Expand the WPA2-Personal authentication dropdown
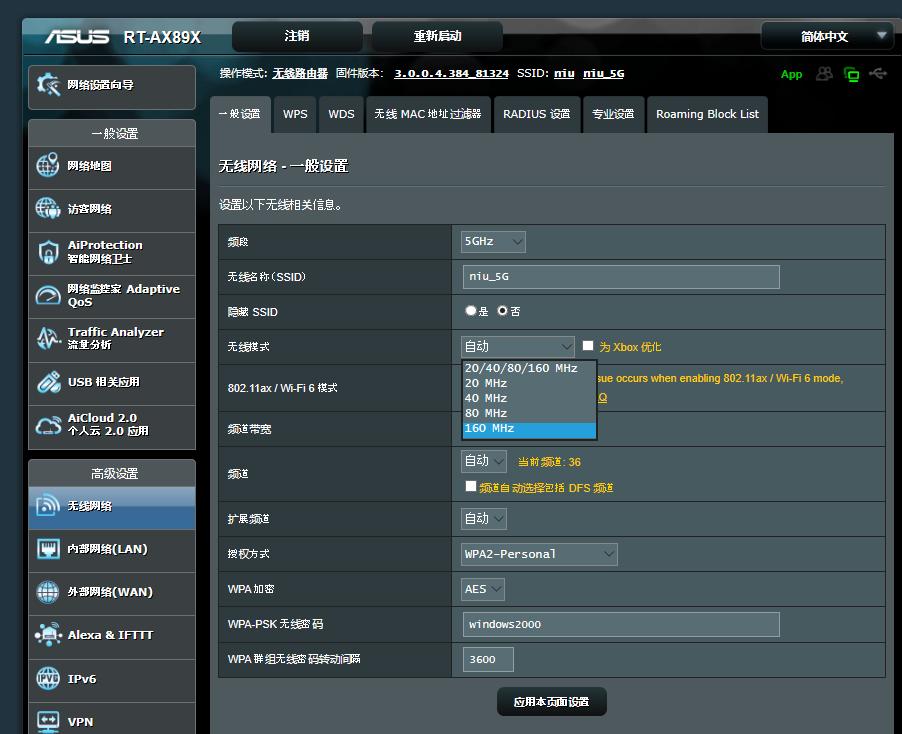Viewport: 902px width, 734px height. click(x=539, y=554)
